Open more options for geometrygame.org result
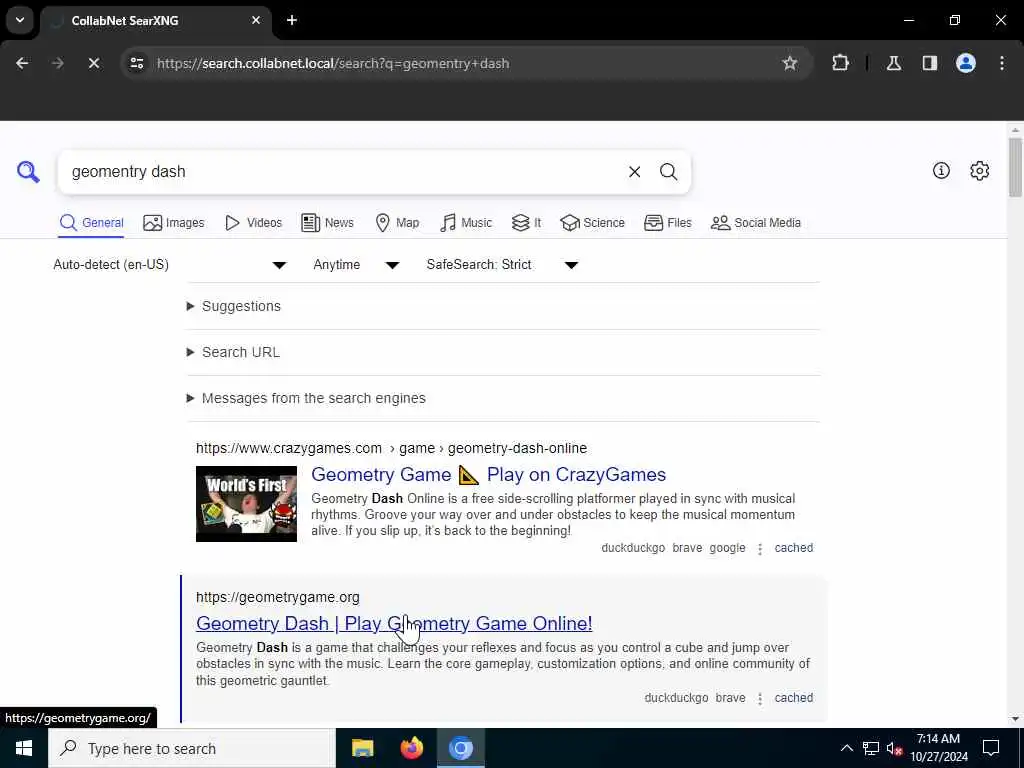1024x768 pixels. [x=760, y=699]
